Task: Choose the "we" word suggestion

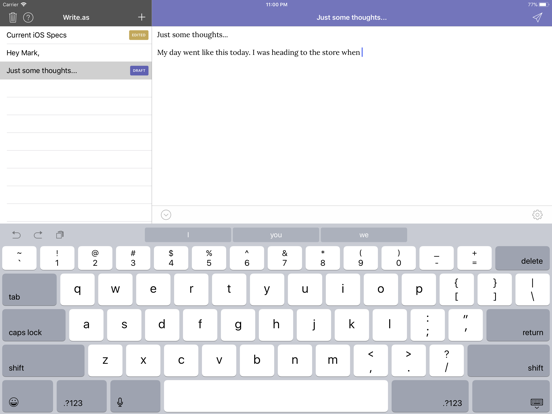Action: tap(364, 235)
